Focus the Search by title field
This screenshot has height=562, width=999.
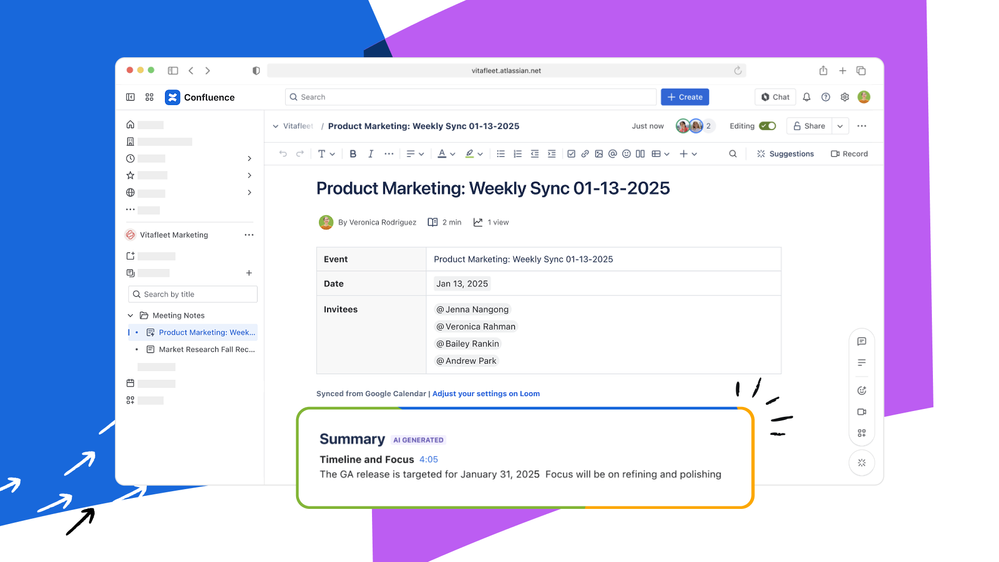pos(192,294)
